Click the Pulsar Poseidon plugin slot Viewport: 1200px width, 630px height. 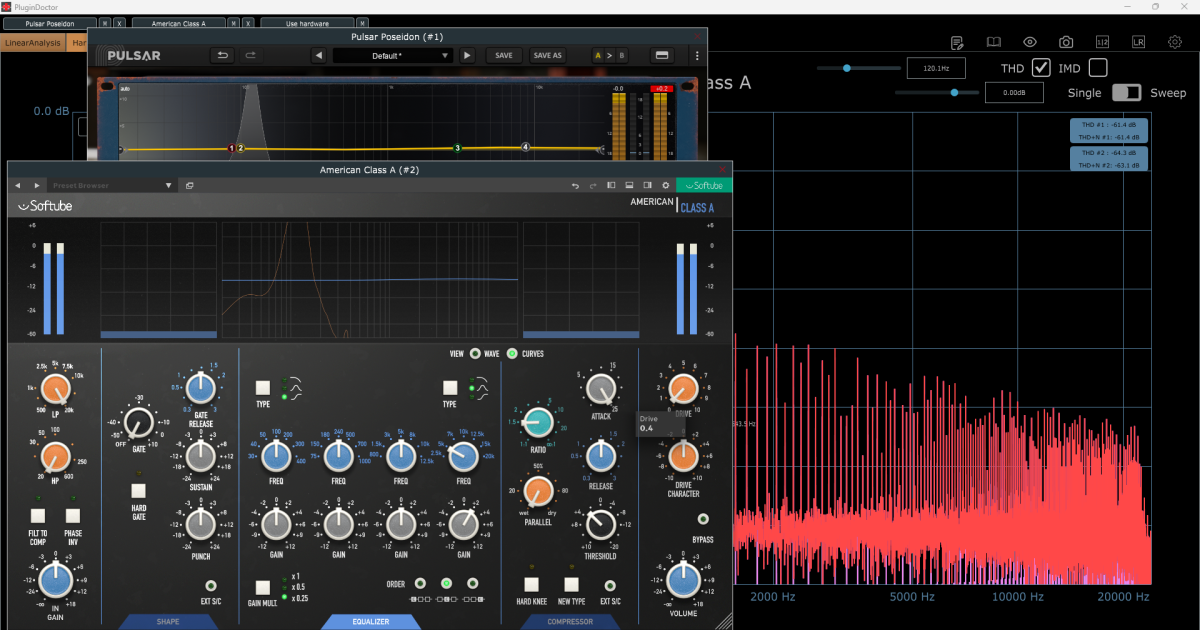49,22
